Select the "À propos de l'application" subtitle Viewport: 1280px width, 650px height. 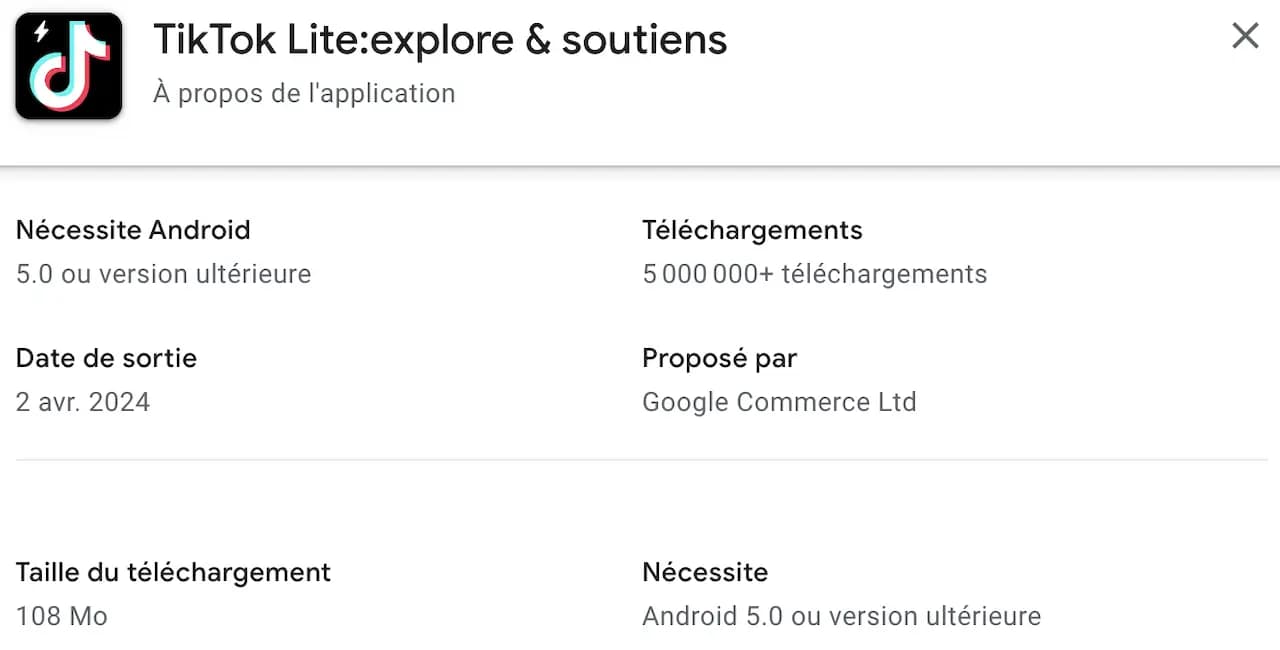tap(303, 93)
